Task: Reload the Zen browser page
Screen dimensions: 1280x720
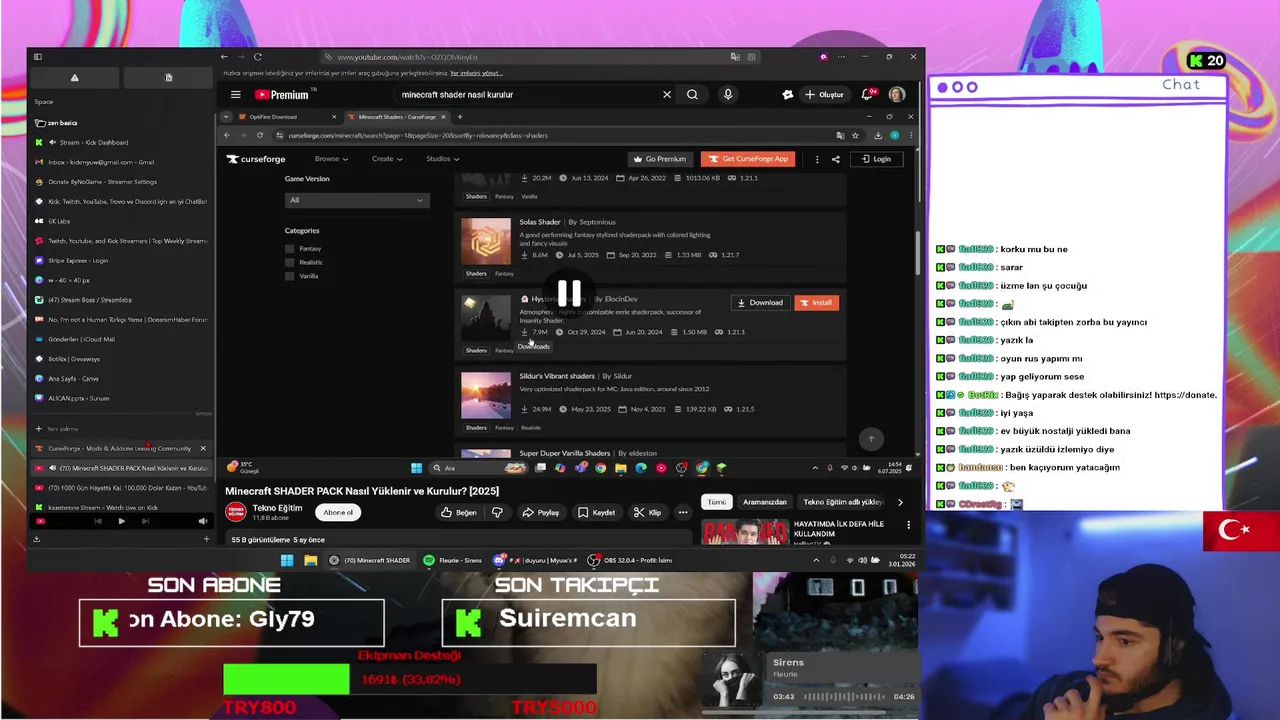Action: [258, 57]
